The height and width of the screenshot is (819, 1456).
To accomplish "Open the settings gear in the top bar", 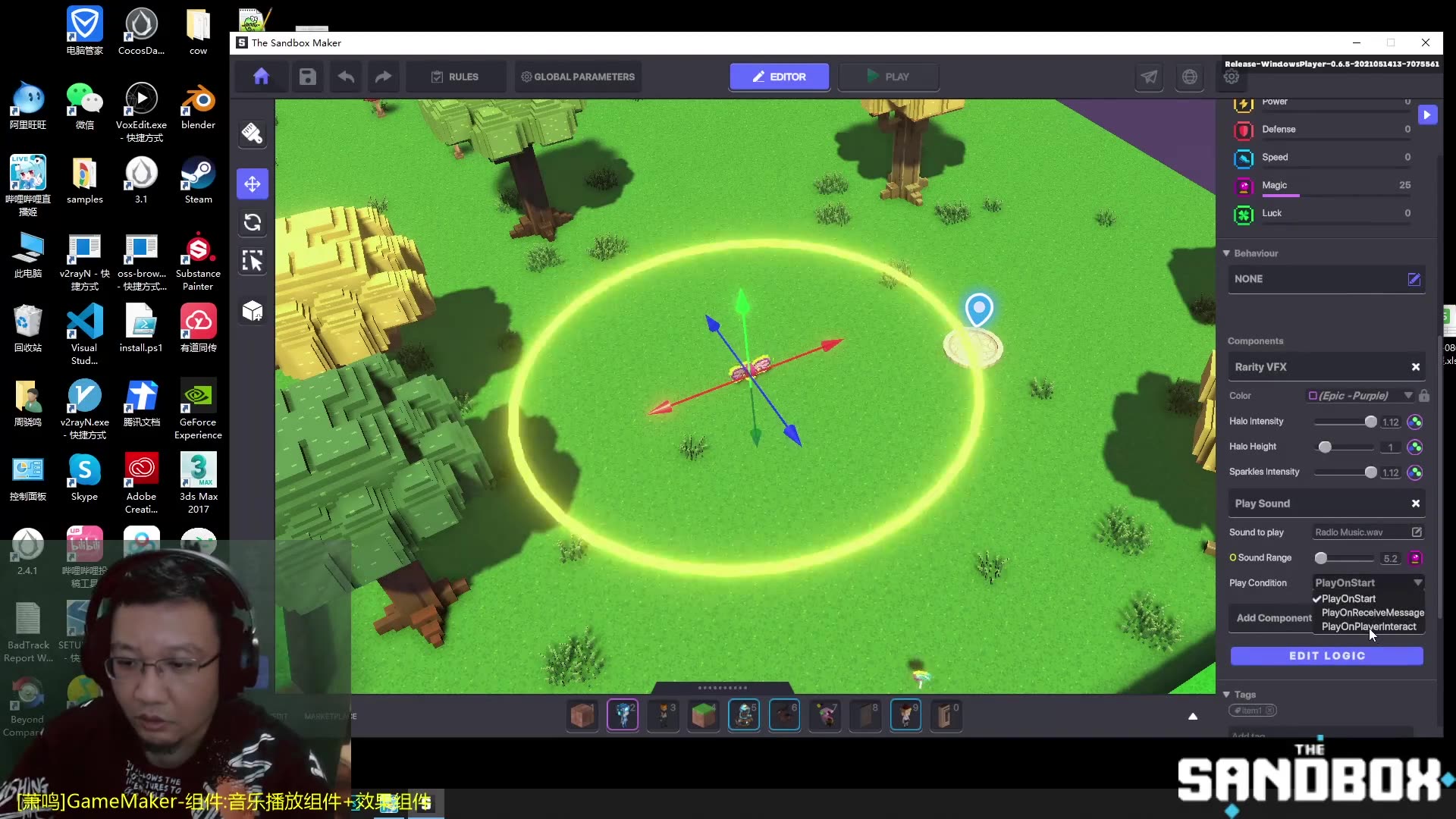I will [1230, 77].
